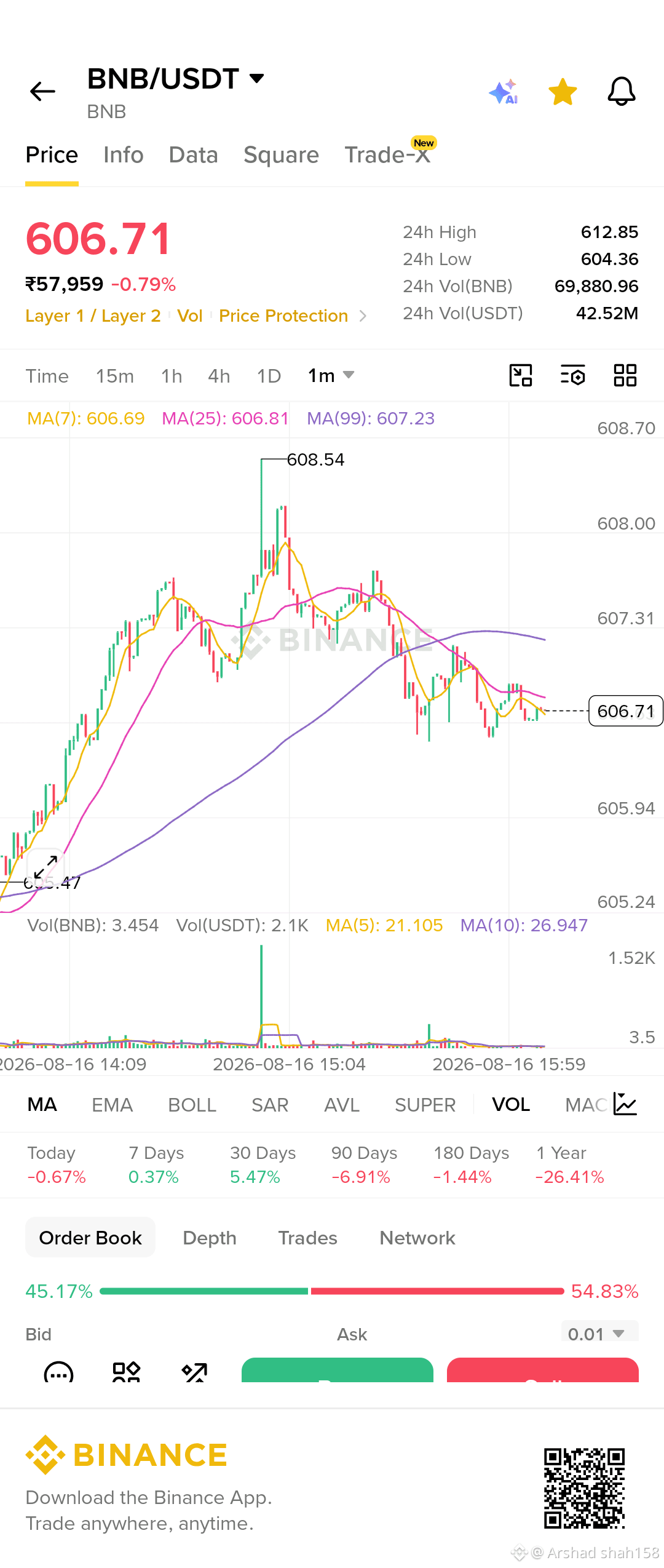Enable the AVL indicator
664x1568 pixels.
[x=342, y=1105]
